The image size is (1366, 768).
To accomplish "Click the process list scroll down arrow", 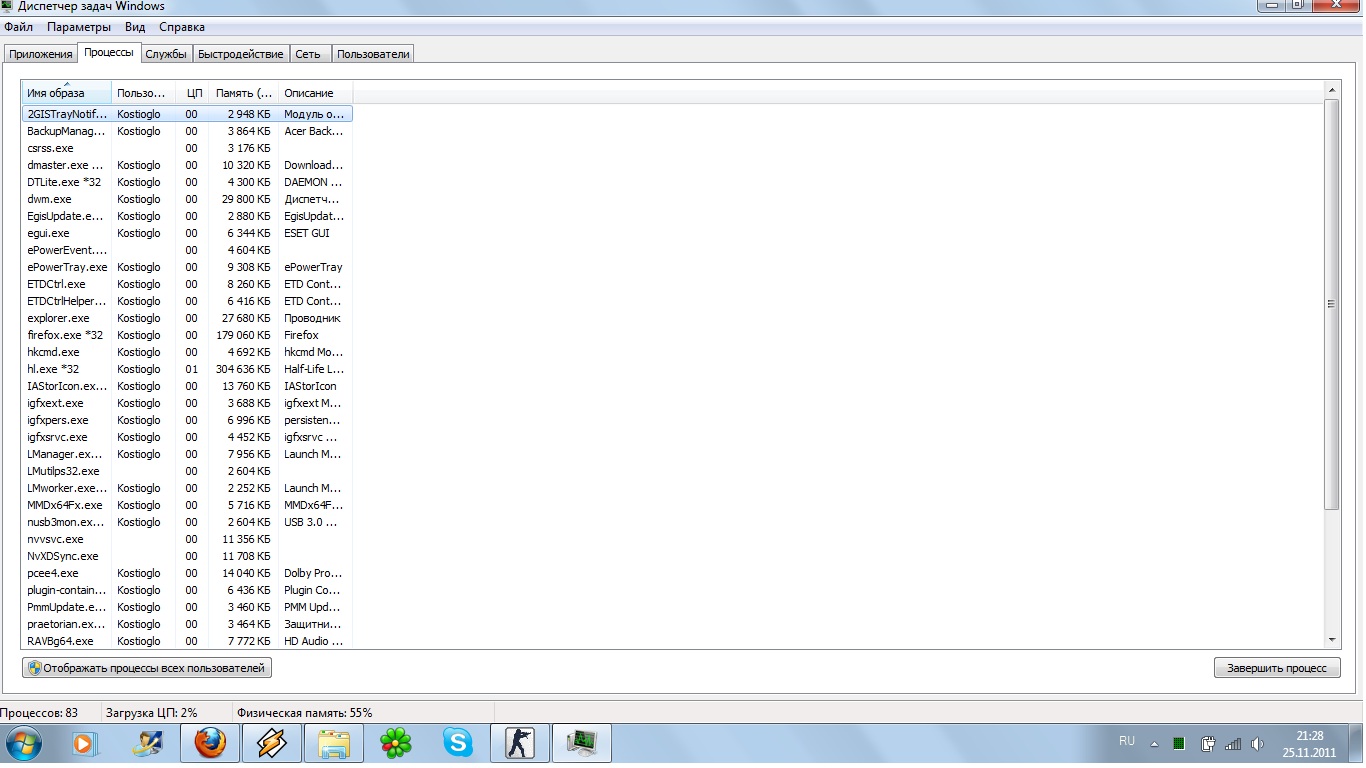I will click(x=1332, y=640).
